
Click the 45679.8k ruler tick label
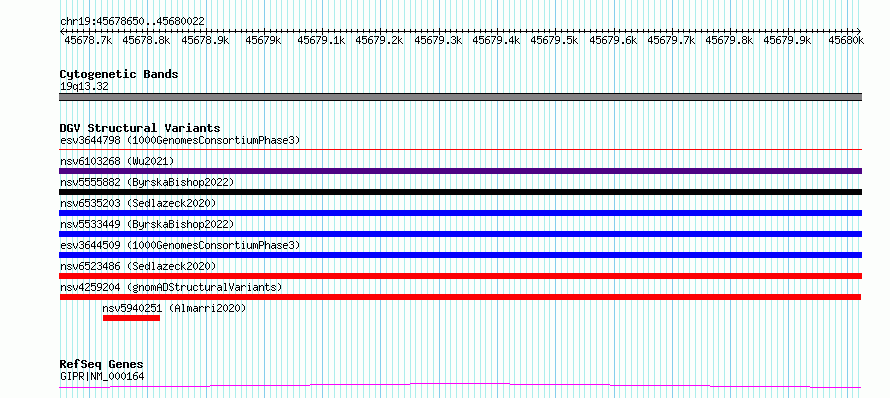coord(729,40)
